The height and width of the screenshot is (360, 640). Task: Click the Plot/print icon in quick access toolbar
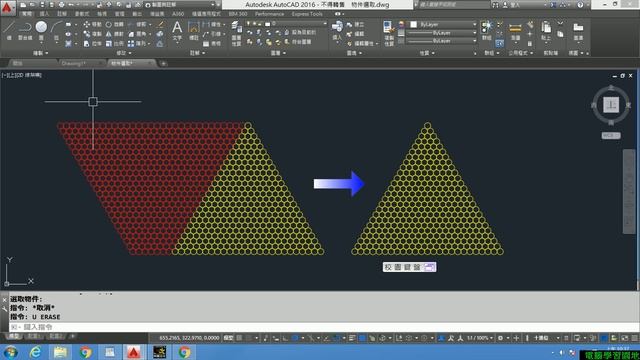[x=61, y=4]
